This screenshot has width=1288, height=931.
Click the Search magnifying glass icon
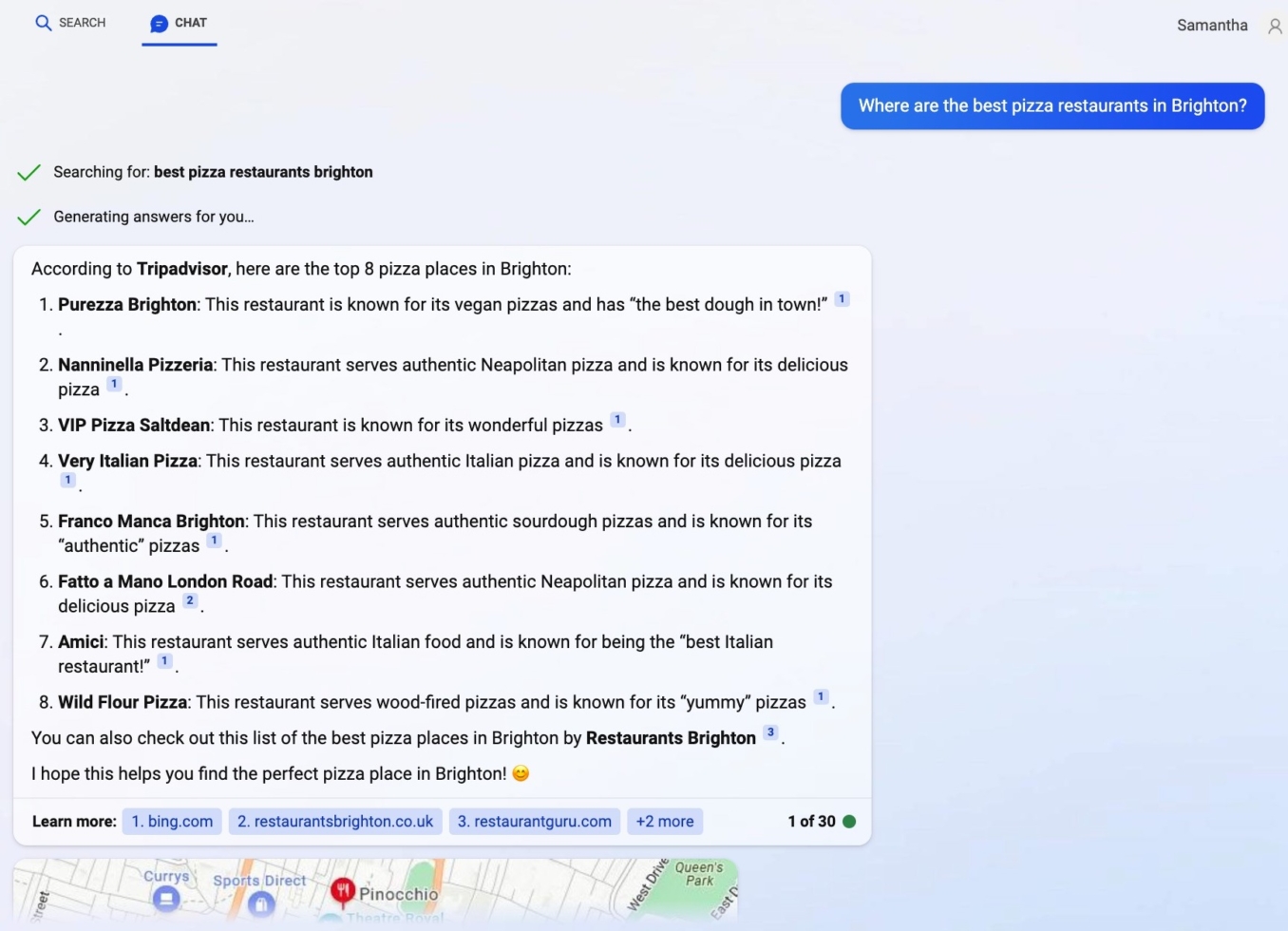pyautogui.click(x=44, y=23)
